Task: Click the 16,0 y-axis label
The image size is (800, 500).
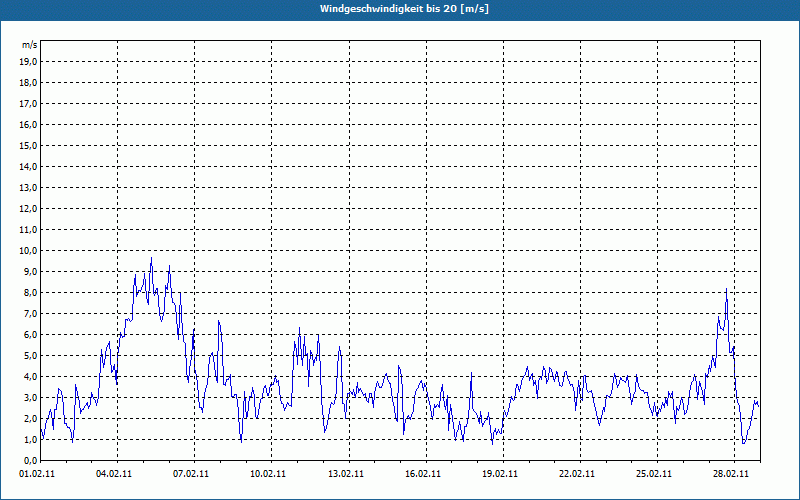Action: [x=29, y=124]
